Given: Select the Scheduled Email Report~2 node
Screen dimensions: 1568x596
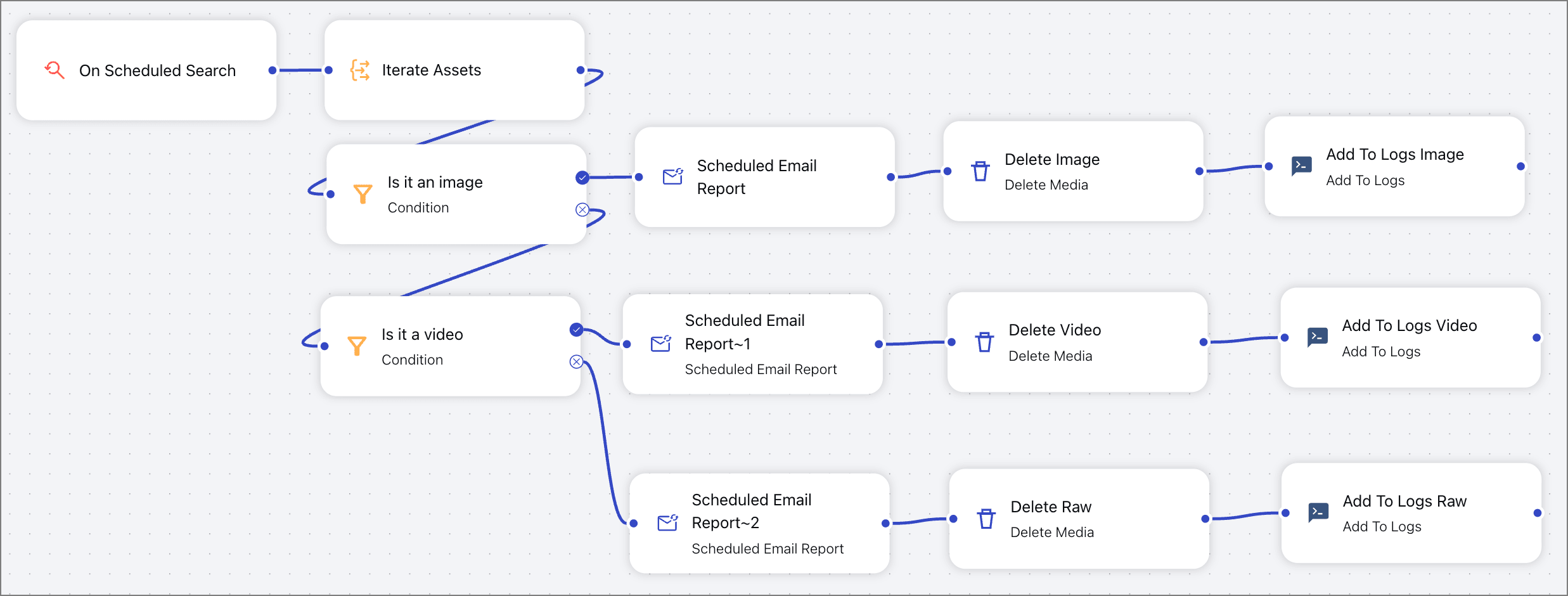Looking at the screenshot, I should click(759, 524).
